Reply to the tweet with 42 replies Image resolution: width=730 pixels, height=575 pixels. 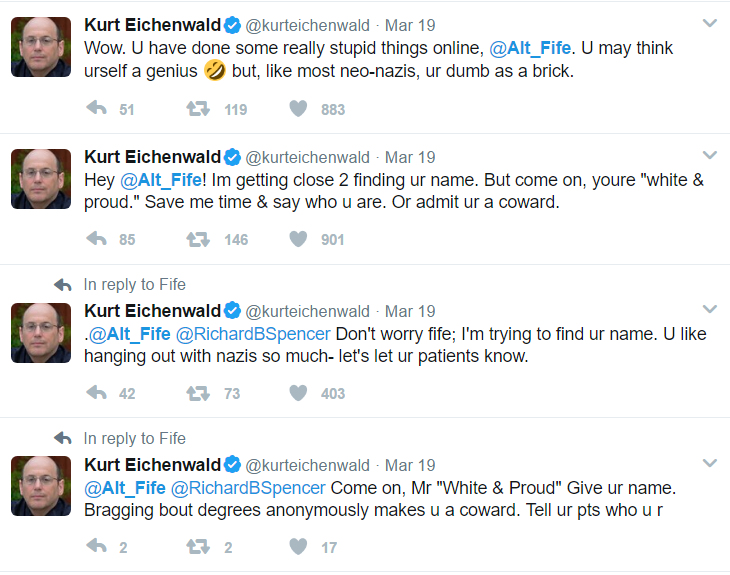pos(97,393)
